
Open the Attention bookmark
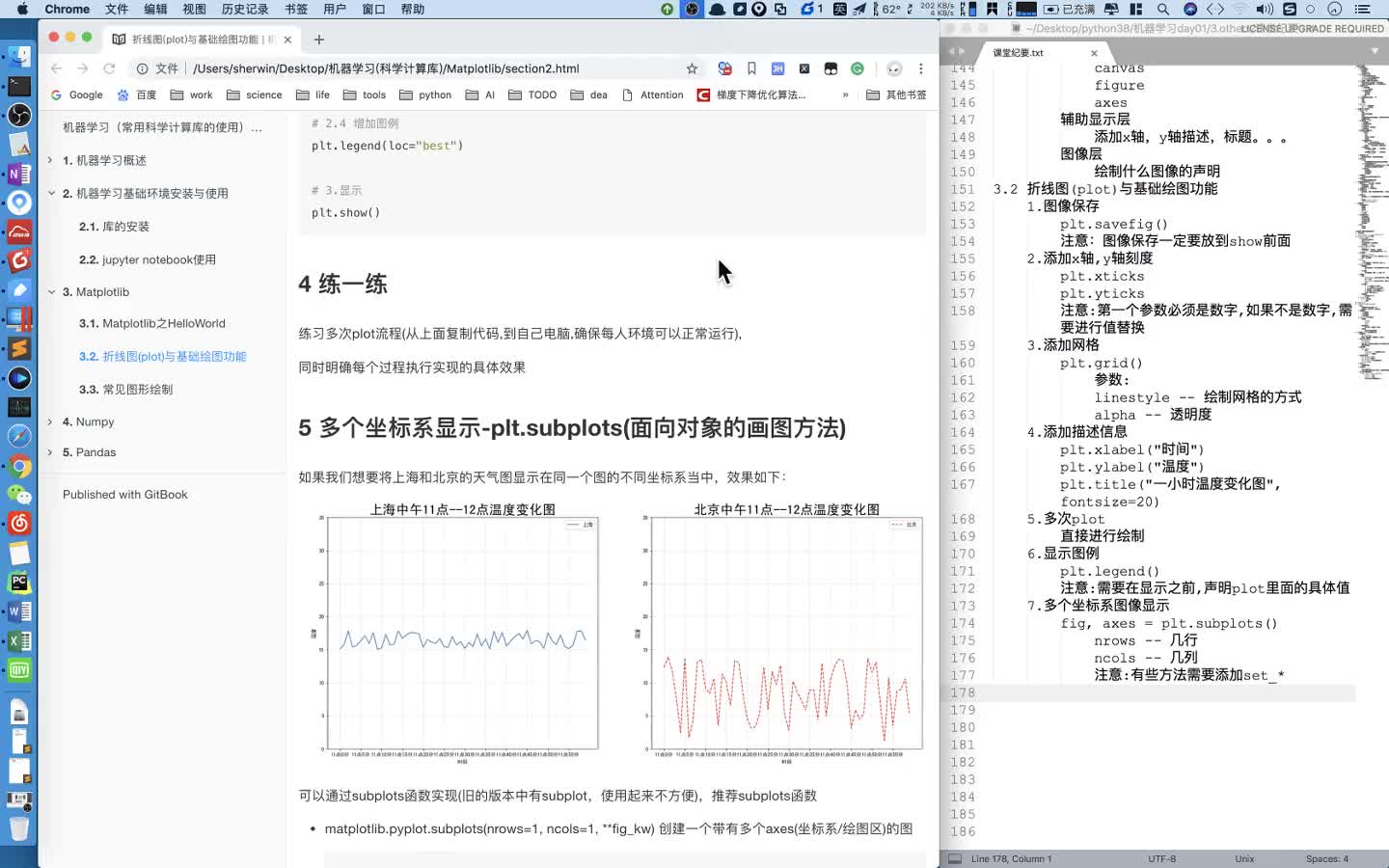click(x=653, y=95)
